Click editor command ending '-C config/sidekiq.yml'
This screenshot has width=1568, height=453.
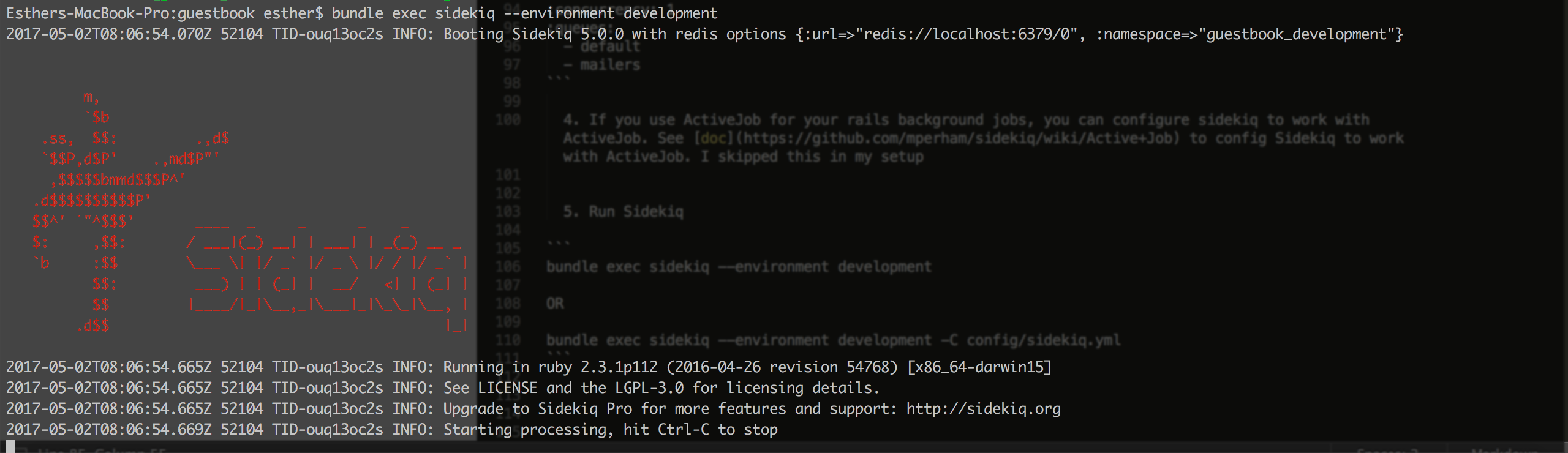click(x=833, y=340)
